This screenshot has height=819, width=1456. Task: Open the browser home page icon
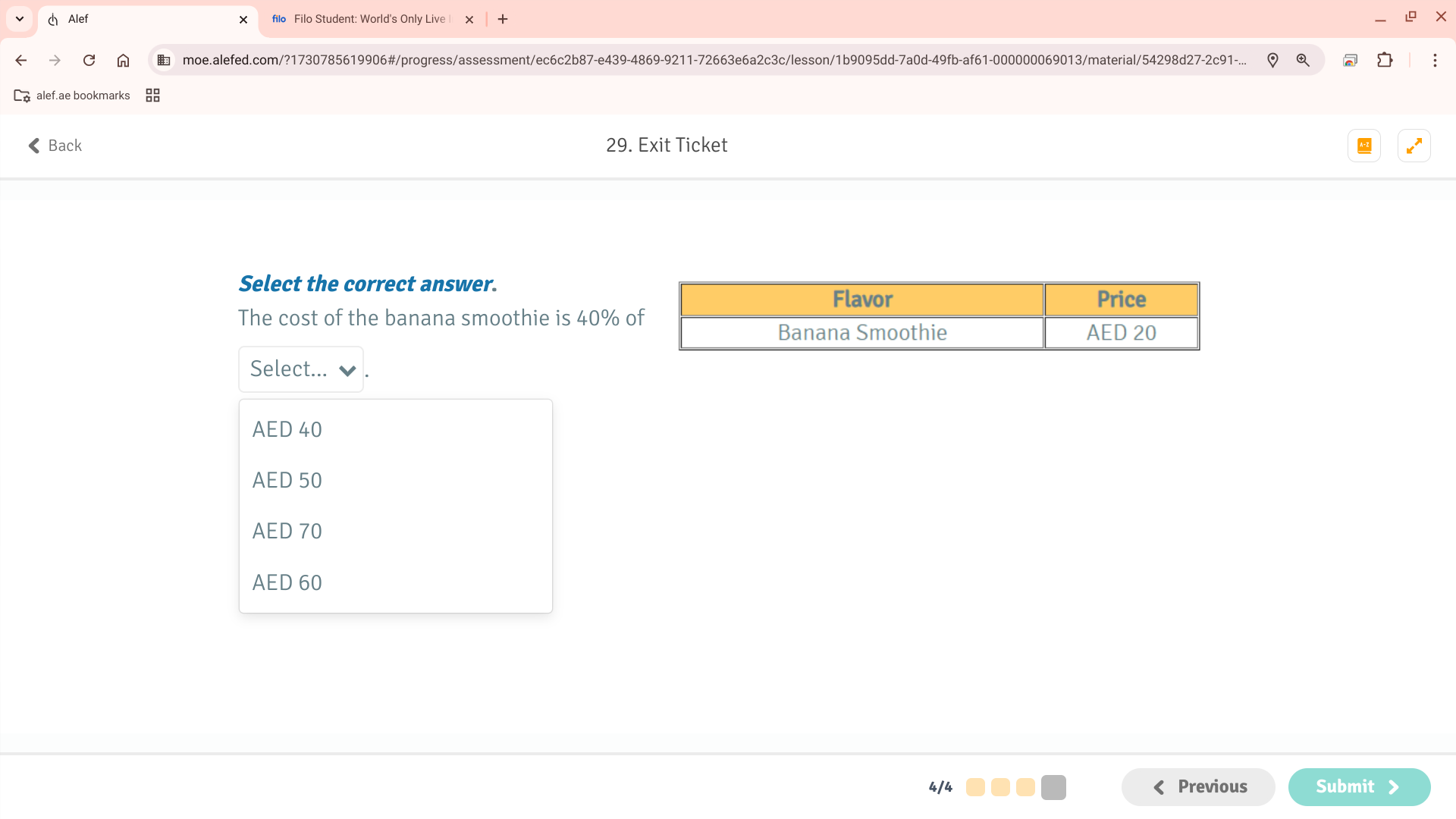(x=123, y=61)
